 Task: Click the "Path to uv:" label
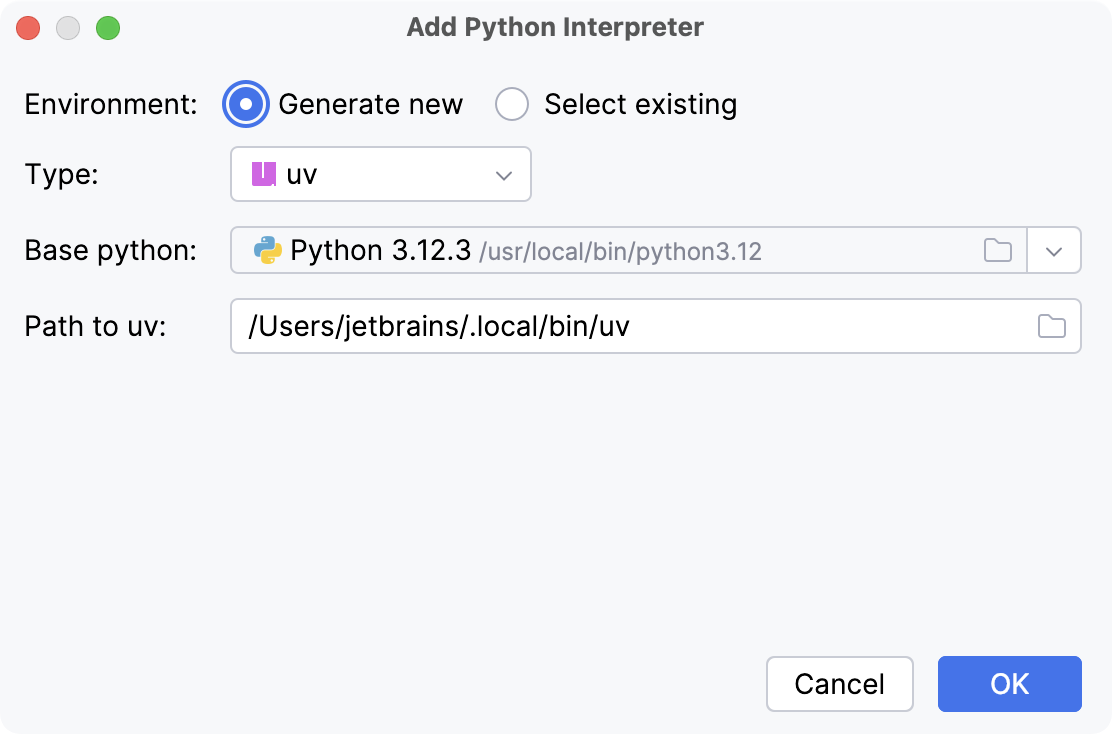coord(95,326)
